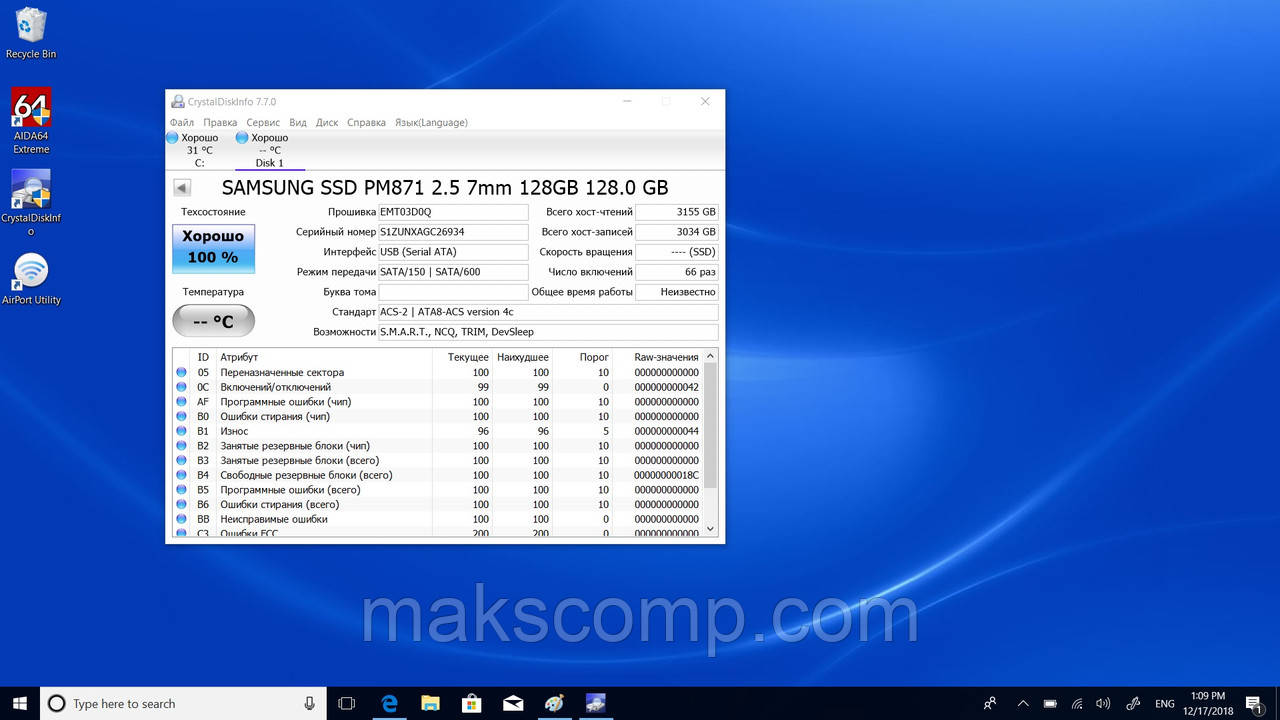Open the Язык(Language) menu
This screenshot has width=1280, height=720.
click(x=431, y=122)
